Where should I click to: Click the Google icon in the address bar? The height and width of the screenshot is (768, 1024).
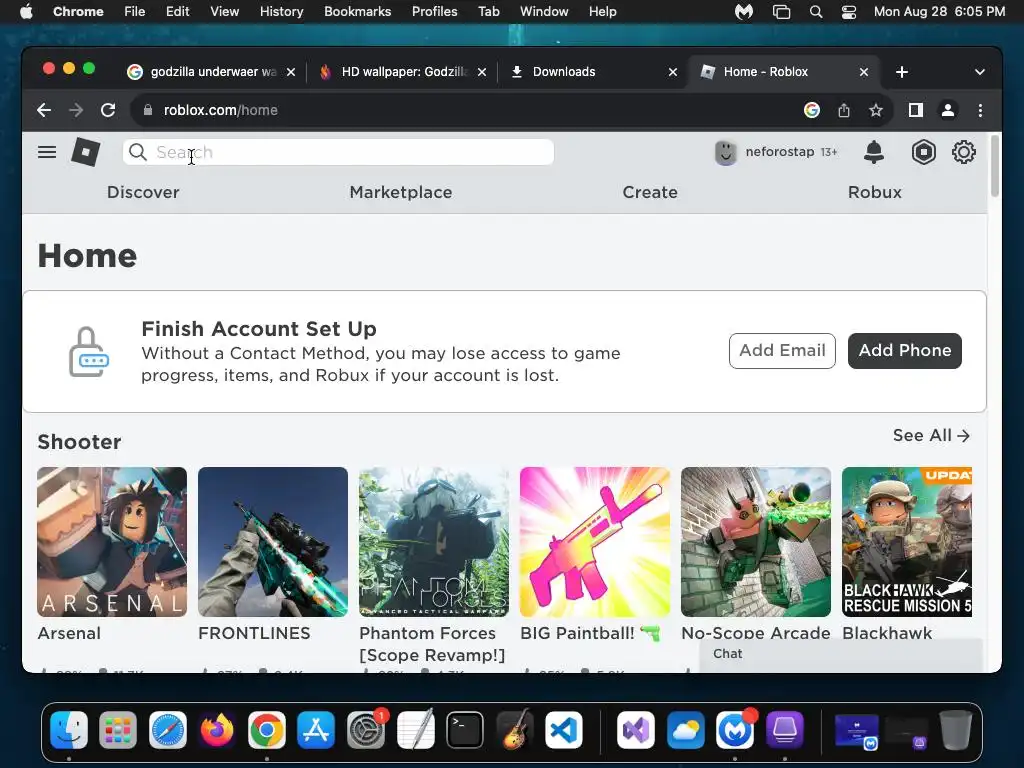pos(812,110)
